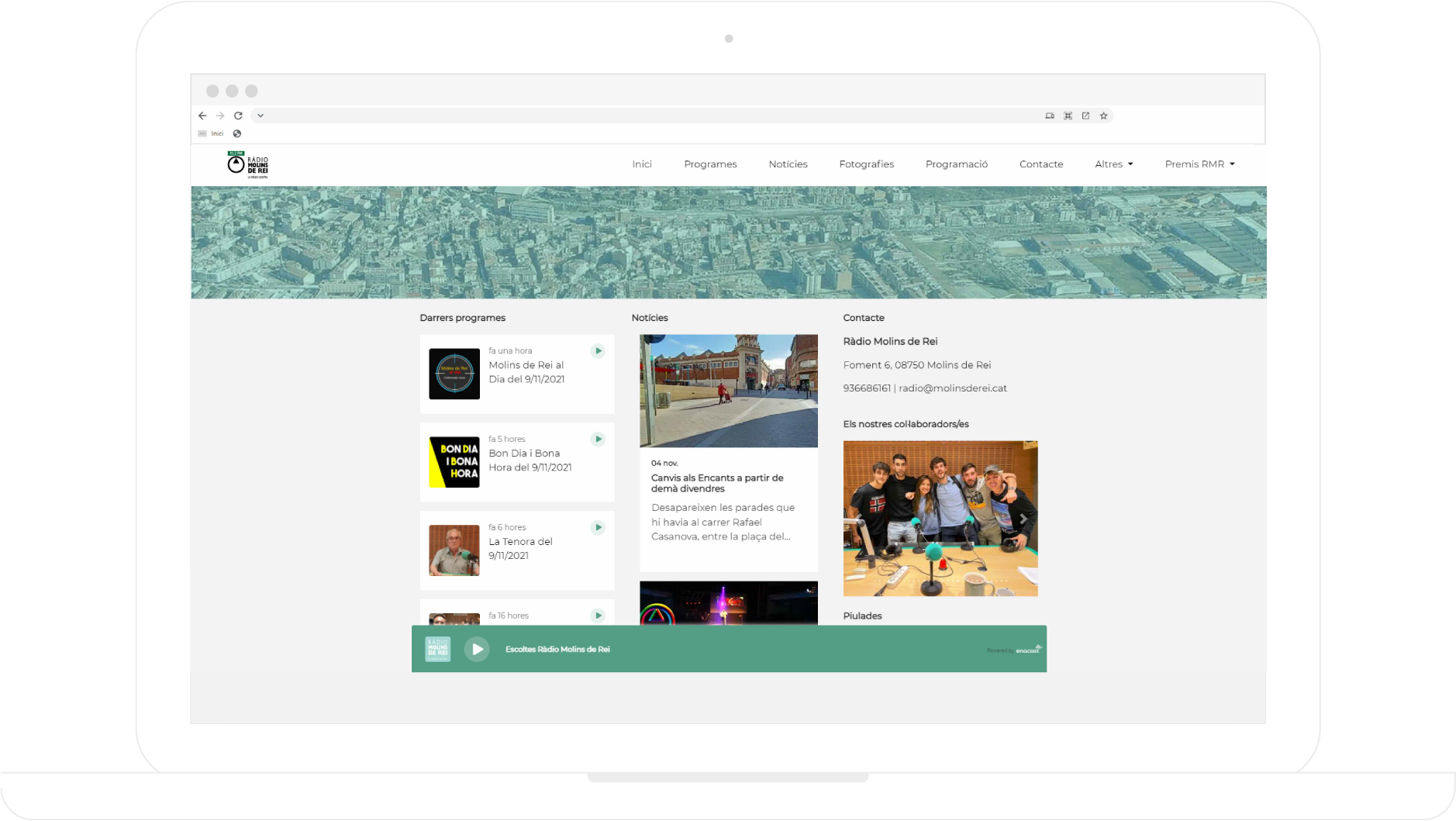Click the browser back arrow

tap(202, 115)
